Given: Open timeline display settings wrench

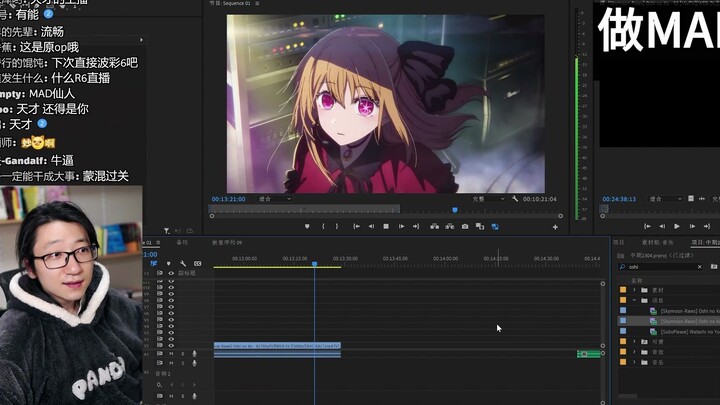Looking at the screenshot, I should tap(183, 264).
